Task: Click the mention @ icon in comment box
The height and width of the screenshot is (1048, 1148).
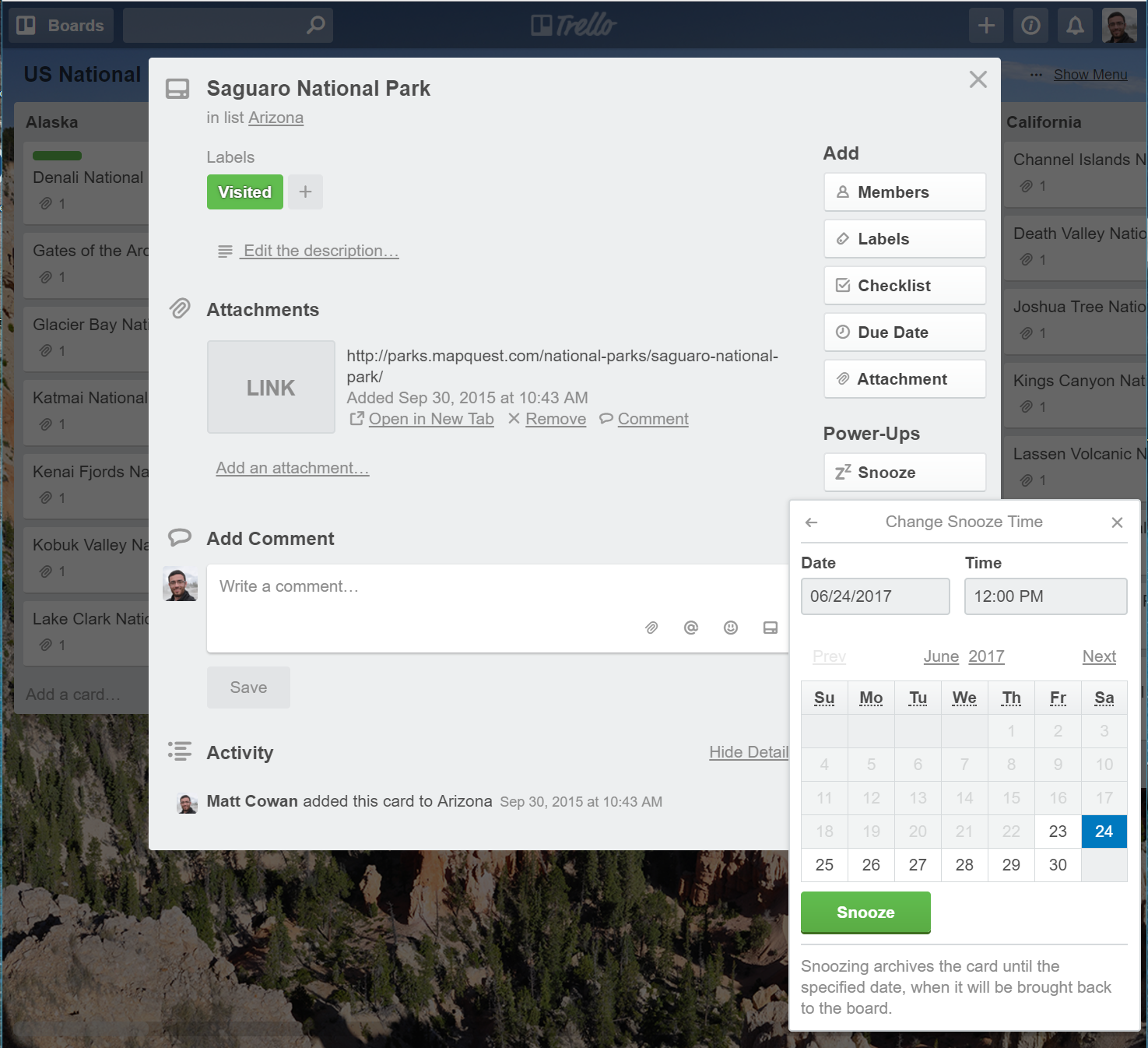Action: click(x=690, y=628)
